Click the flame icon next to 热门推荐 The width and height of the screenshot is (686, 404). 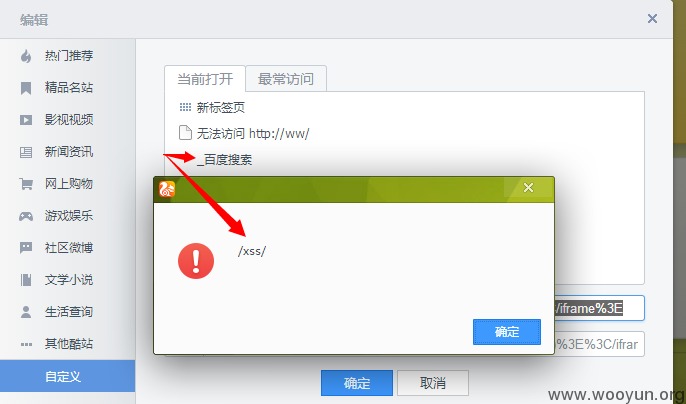click(26, 56)
